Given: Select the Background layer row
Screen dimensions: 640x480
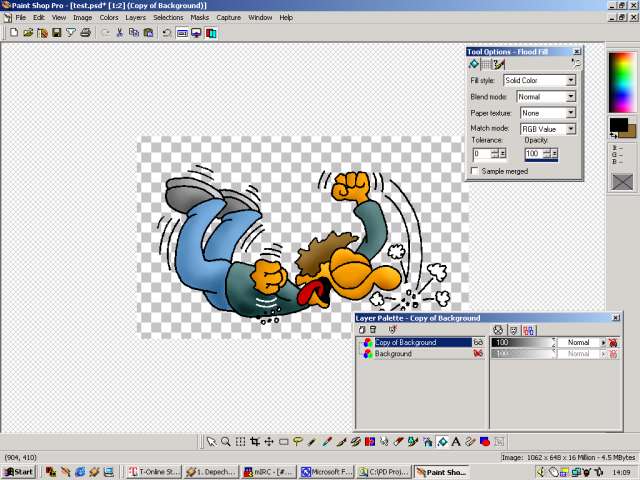Looking at the screenshot, I should point(420,353).
